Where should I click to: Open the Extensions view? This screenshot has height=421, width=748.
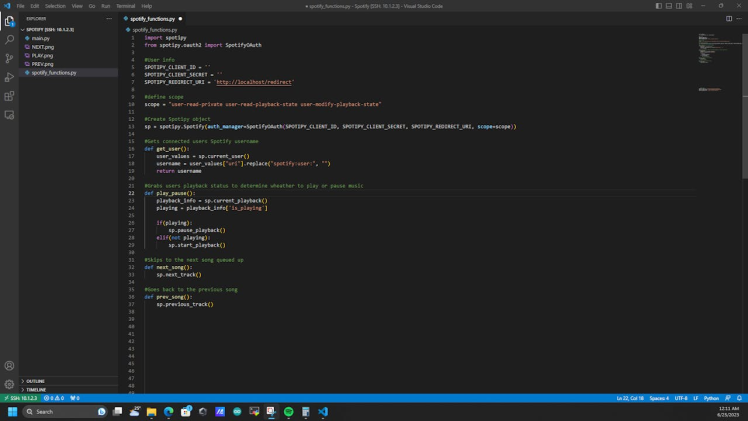click(x=10, y=96)
